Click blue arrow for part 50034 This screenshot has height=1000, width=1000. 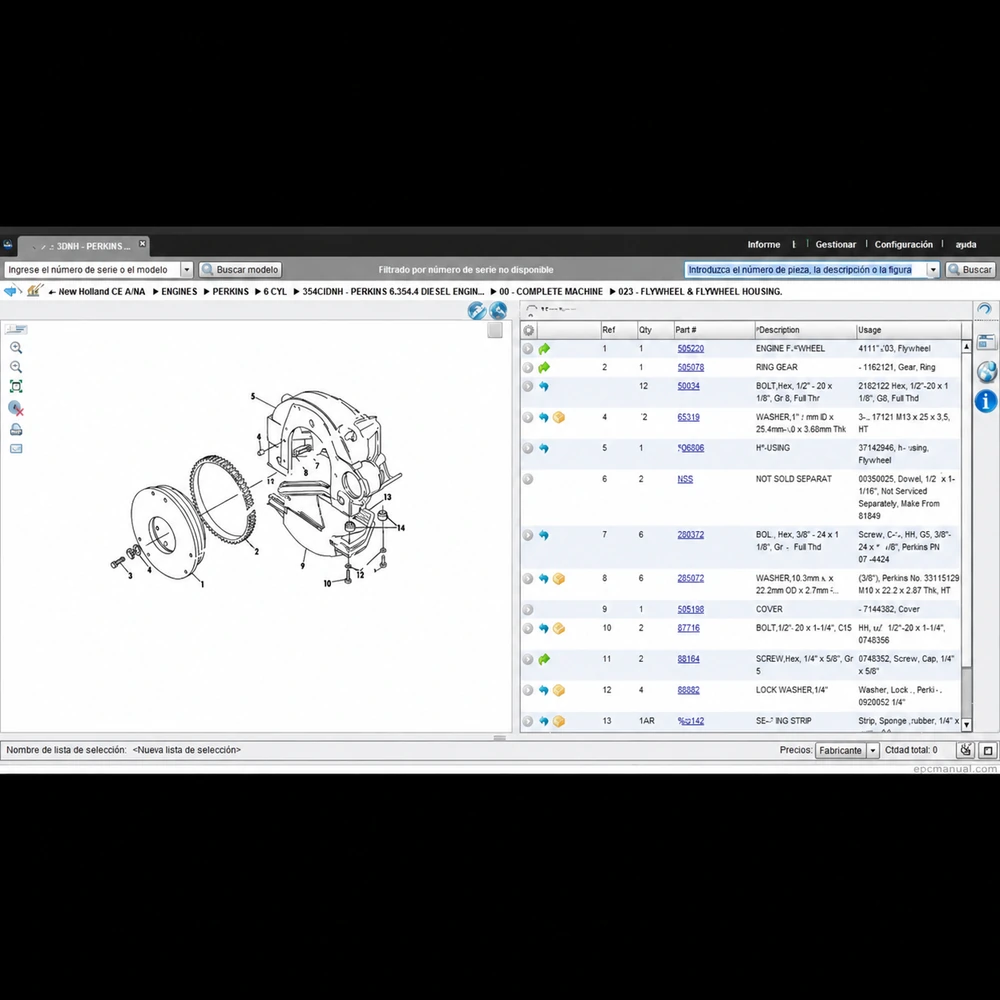click(543, 386)
